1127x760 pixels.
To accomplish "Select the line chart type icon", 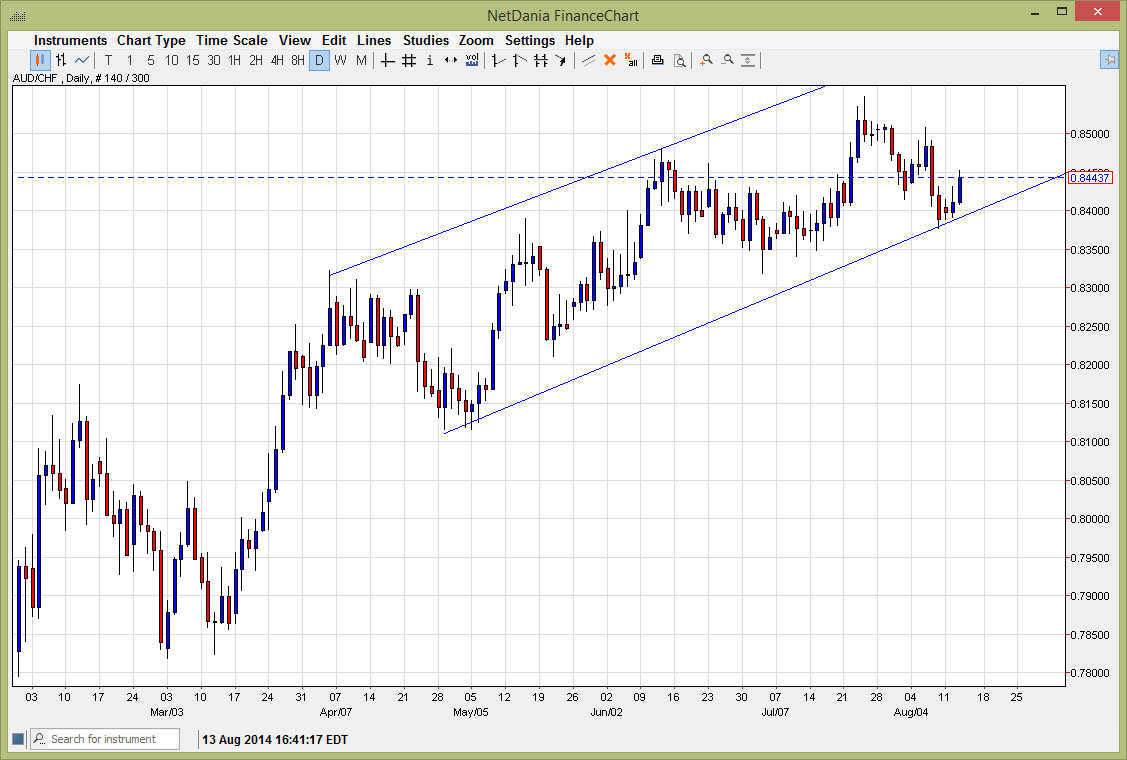I will pyautogui.click(x=82, y=60).
